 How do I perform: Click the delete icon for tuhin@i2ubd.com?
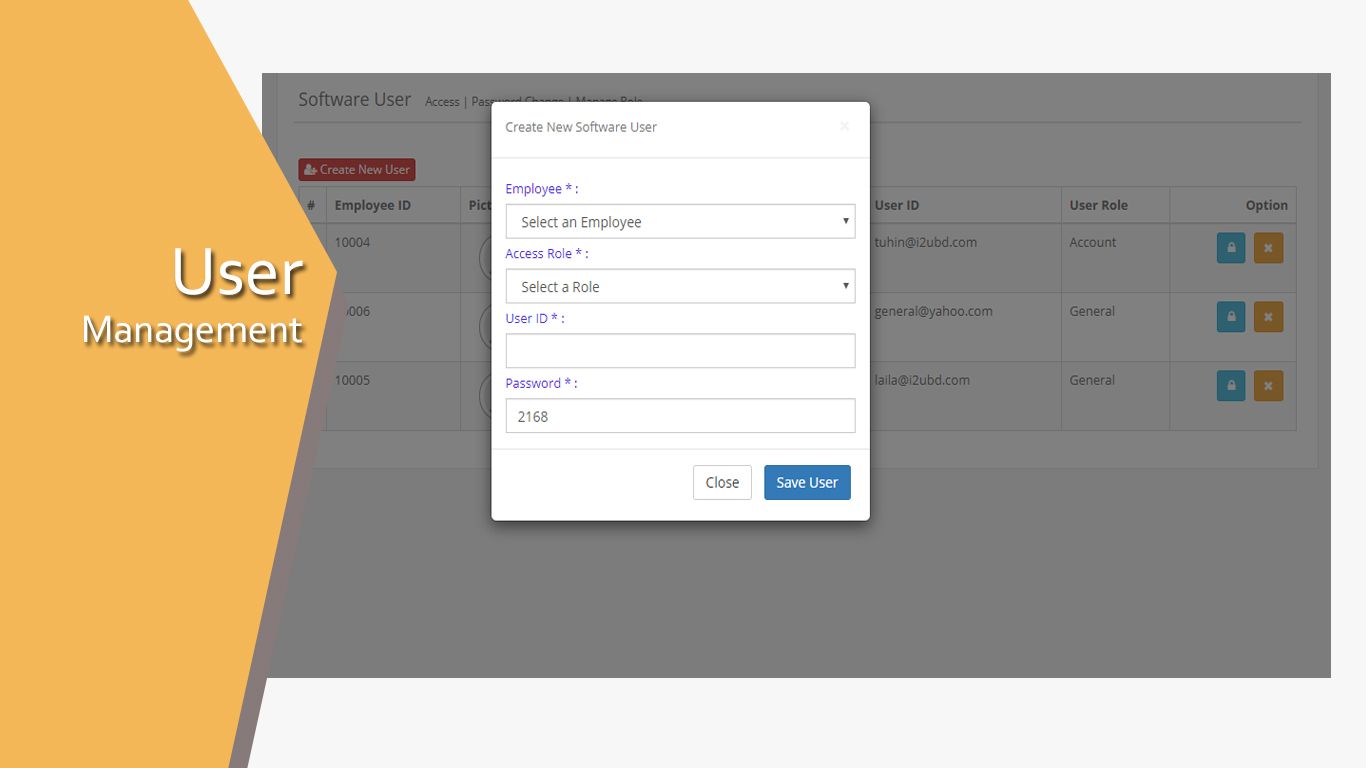[1267, 248]
